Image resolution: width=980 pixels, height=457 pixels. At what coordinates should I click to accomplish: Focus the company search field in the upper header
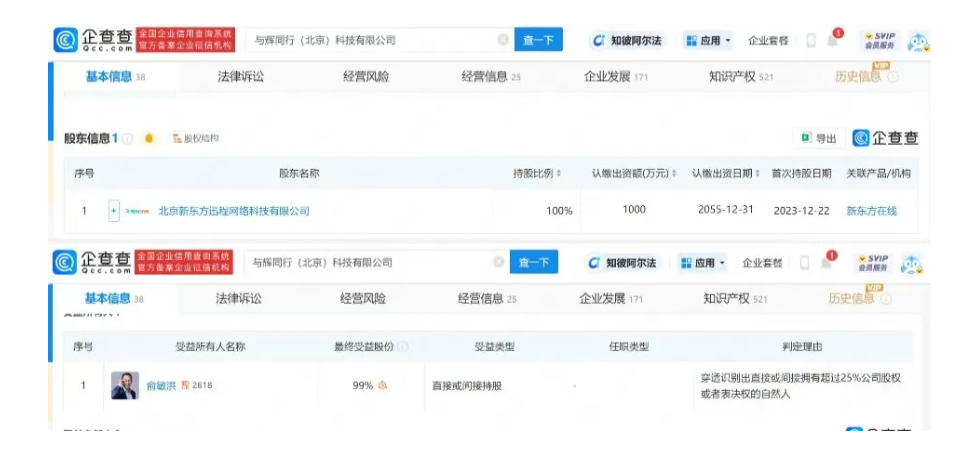click(379, 40)
